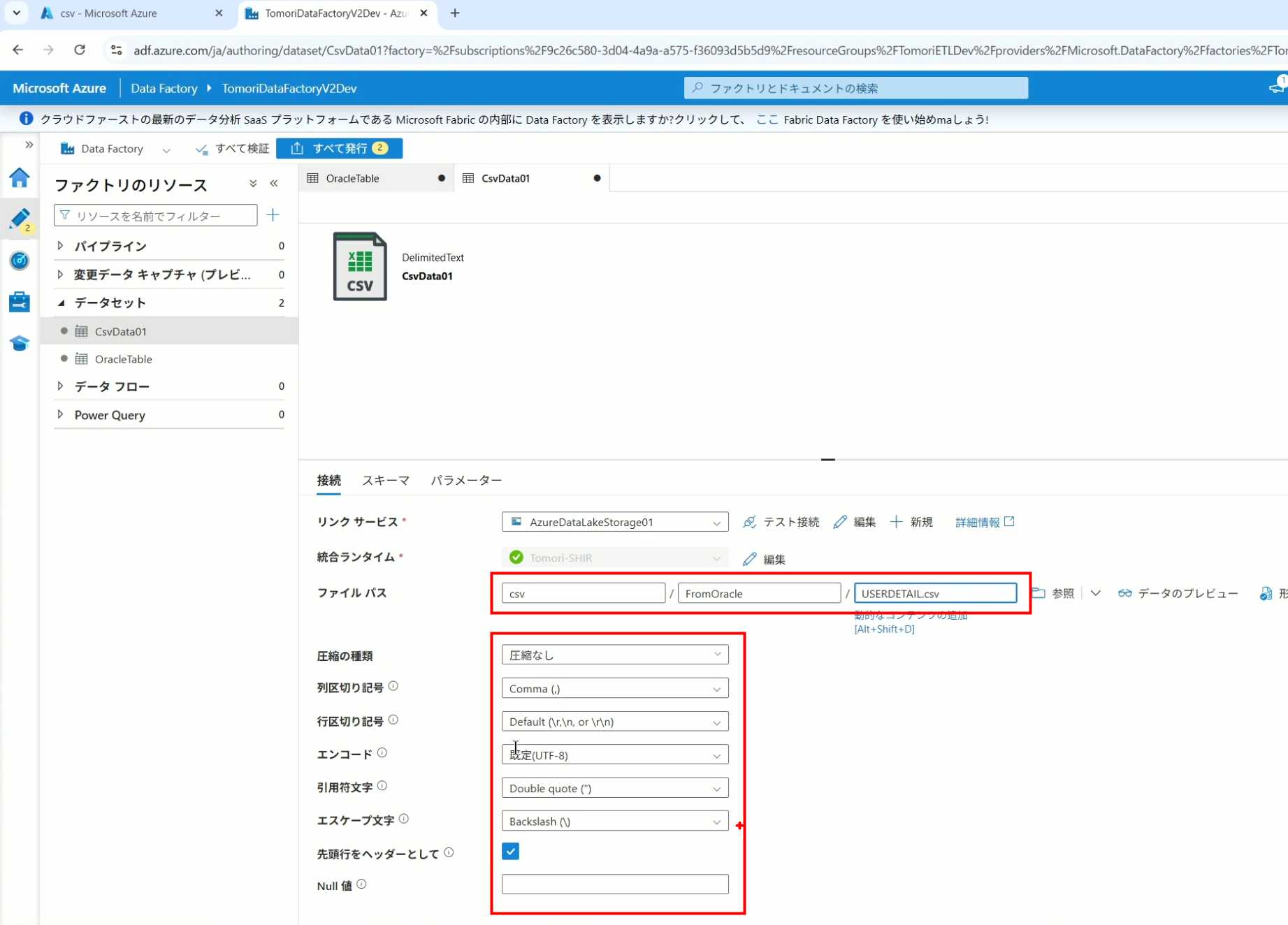Click the Null 値 input field

point(614,884)
